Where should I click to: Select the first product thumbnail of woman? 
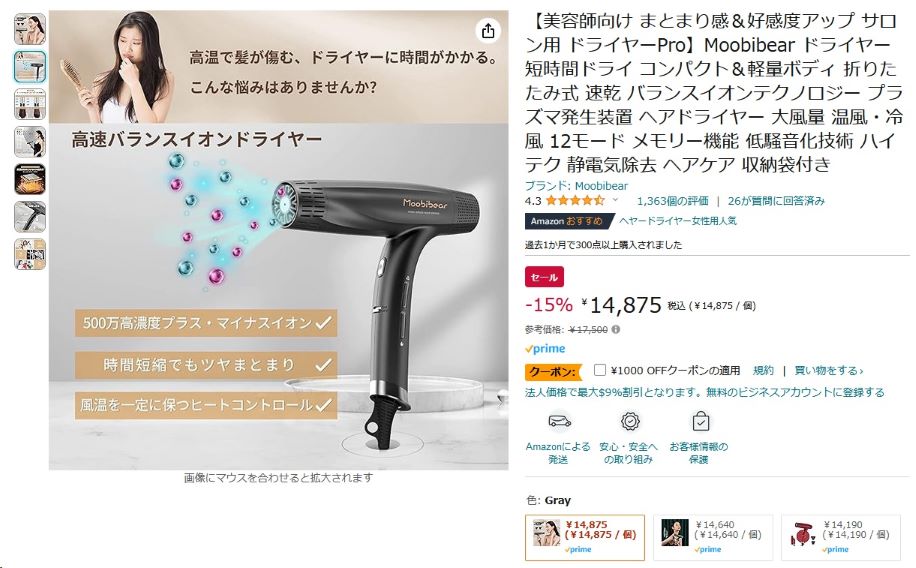pyautogui.click(x=30, y=29)
